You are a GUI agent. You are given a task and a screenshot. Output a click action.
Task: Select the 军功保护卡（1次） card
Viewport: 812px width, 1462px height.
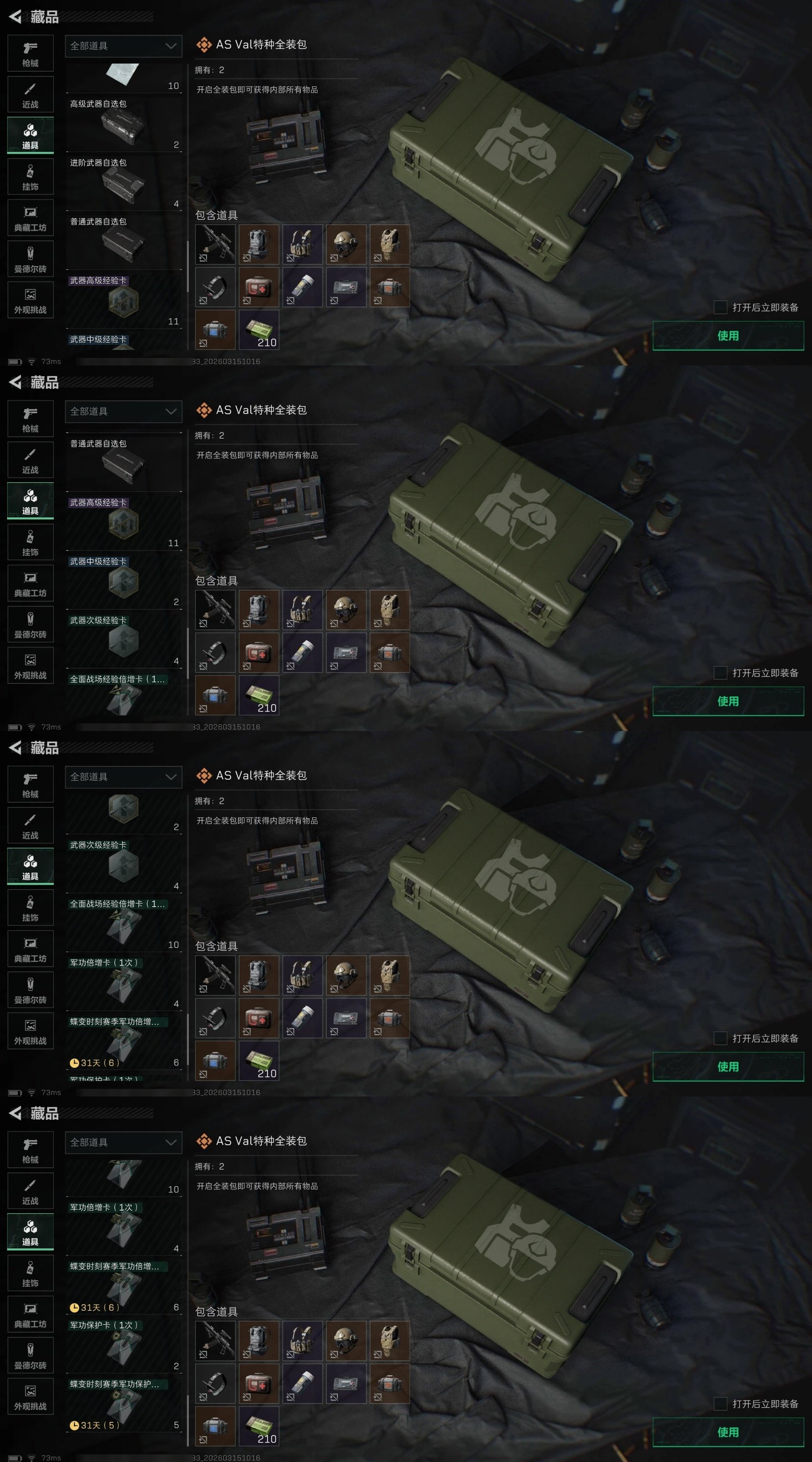[124, 1345]
